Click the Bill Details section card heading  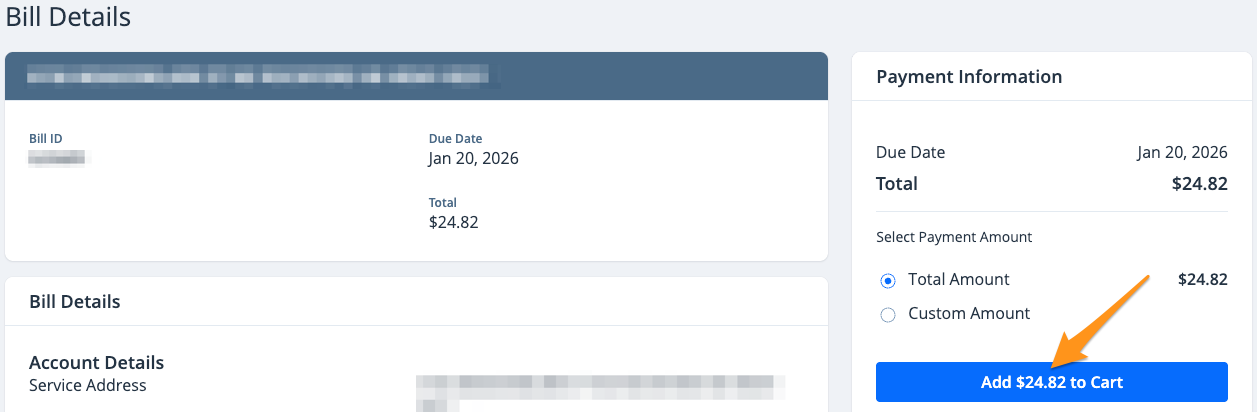pos(75,302)
